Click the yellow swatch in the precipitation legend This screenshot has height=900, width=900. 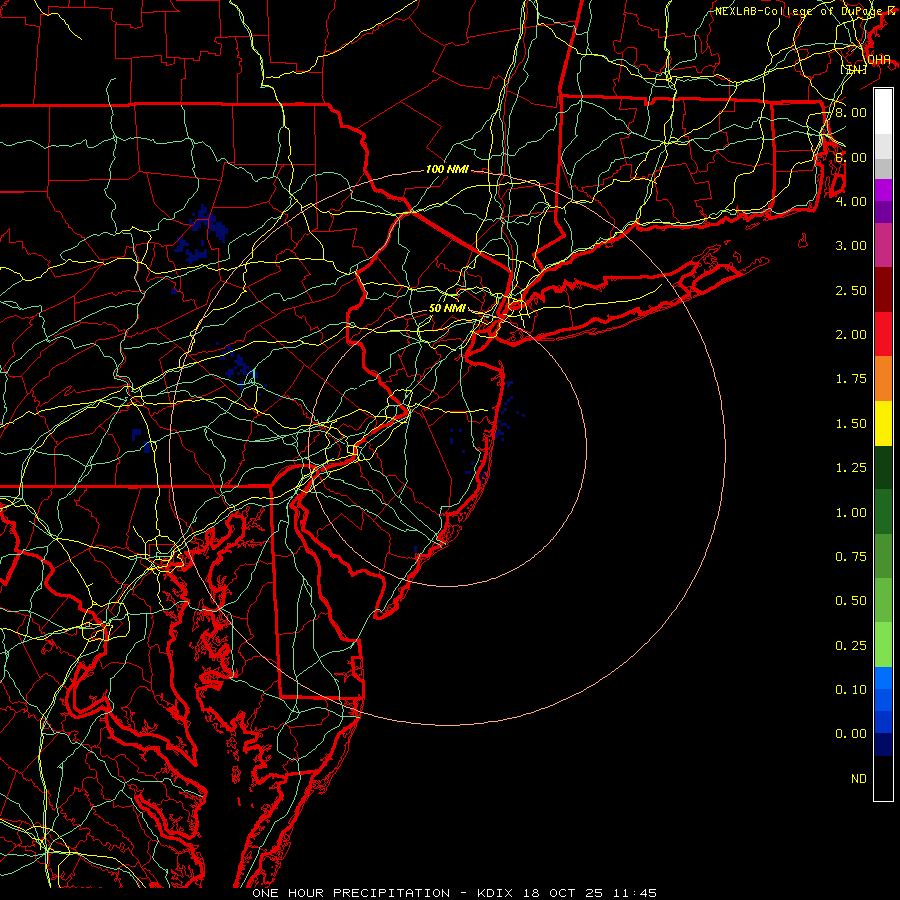[883, 423]
